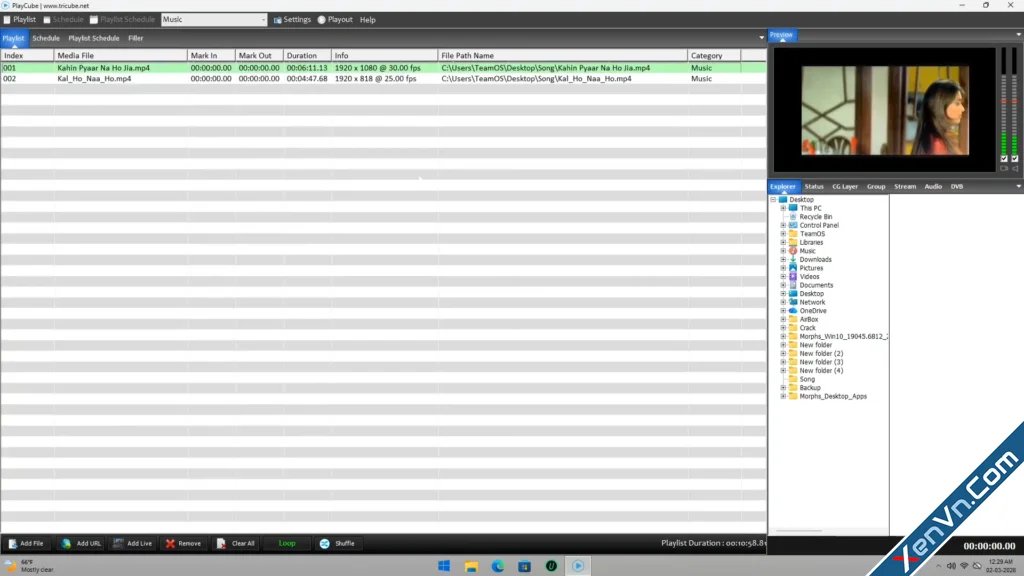
Task: Open Microsoft Edge from the taskbar
Action: (498, 566)
